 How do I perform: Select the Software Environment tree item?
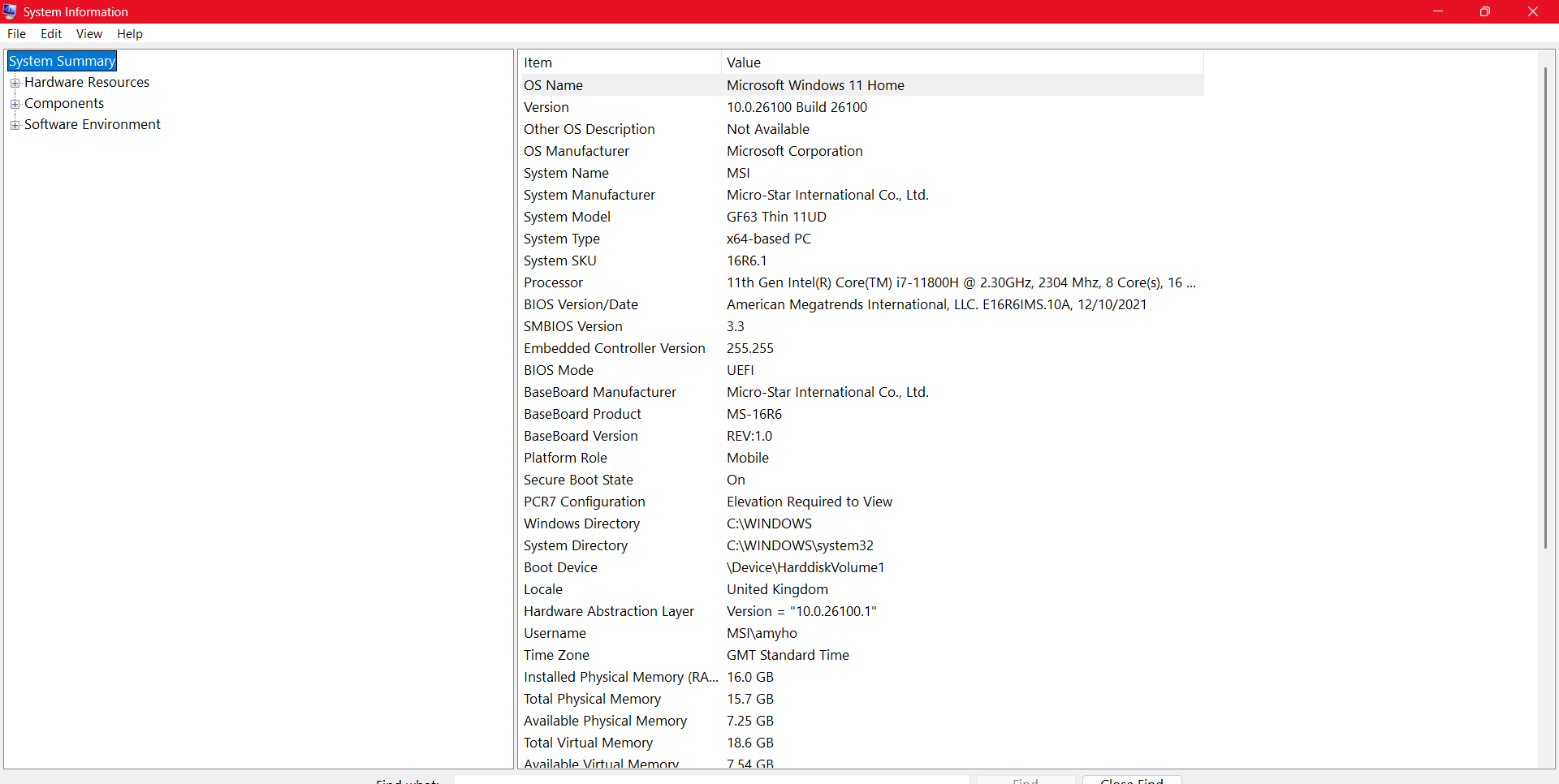[93, 124]
